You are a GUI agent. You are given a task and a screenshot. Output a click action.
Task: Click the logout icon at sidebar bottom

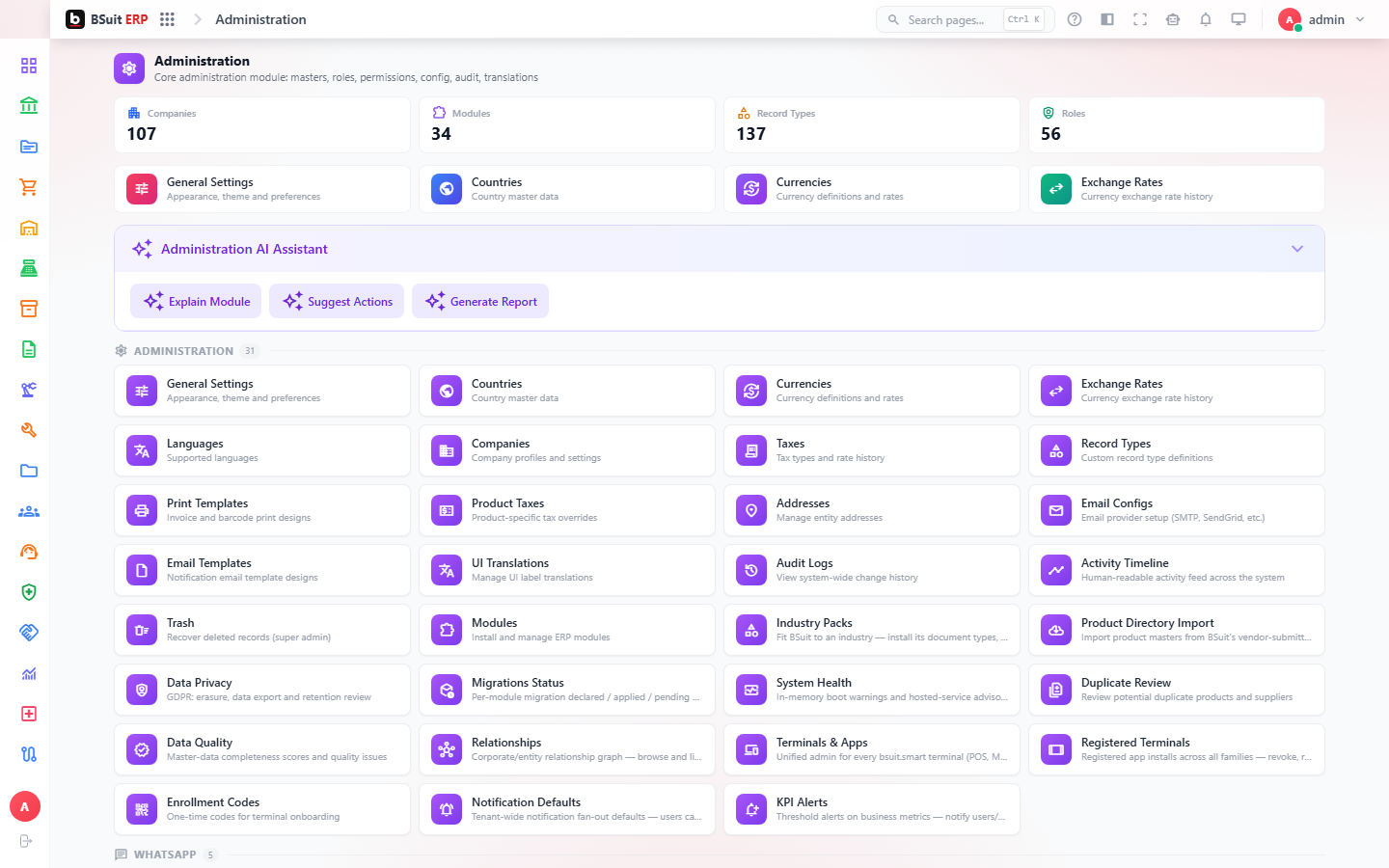tap(26, 841)
